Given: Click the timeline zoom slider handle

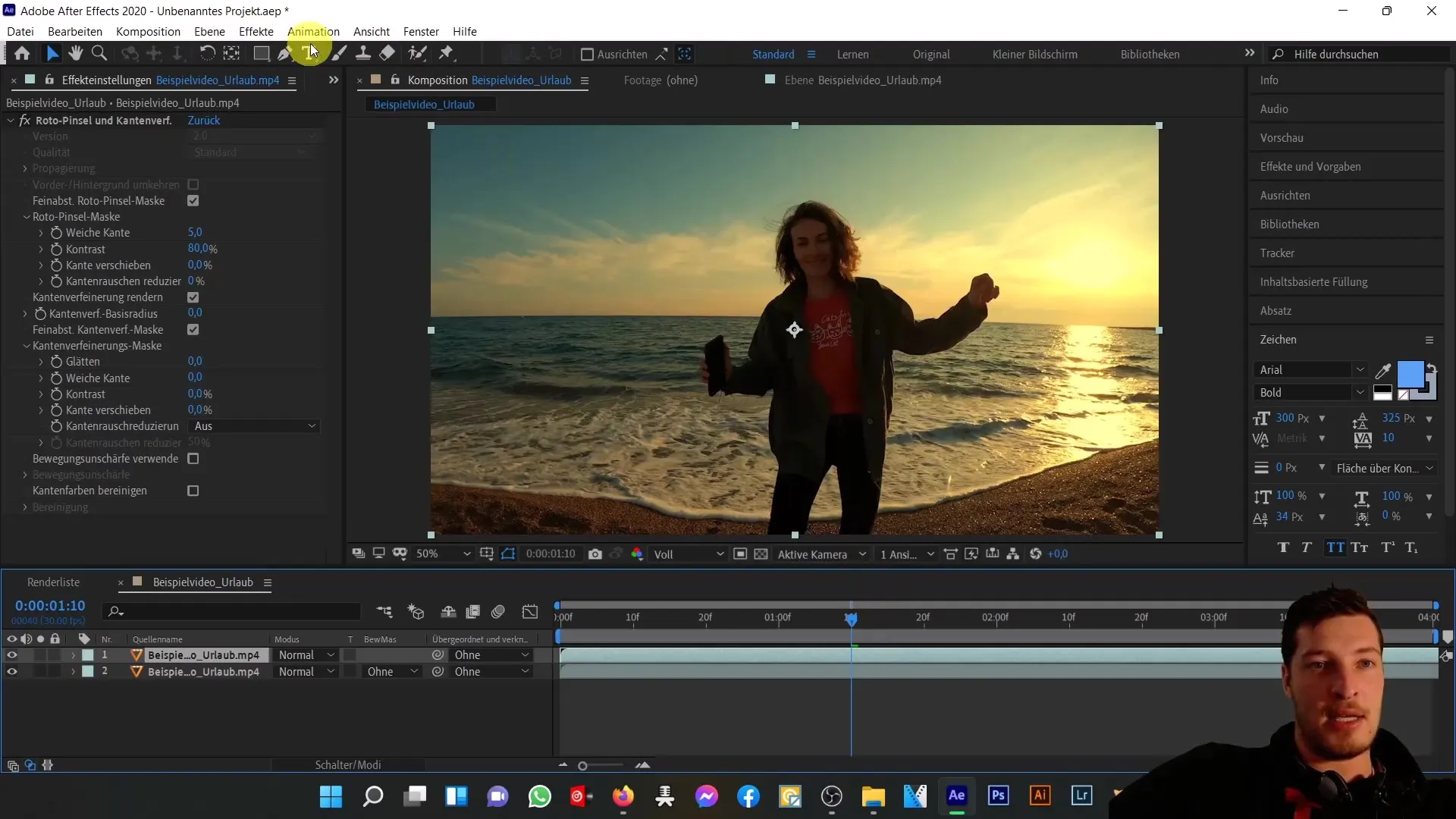Looking at the screenshot, I should (x=582, y=766).
